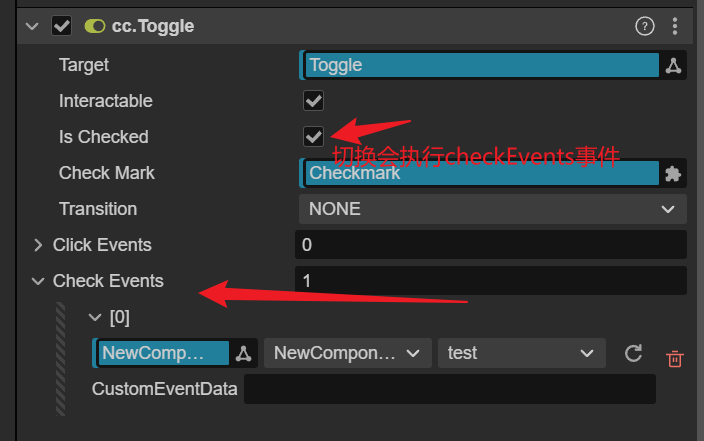Delete check event entry with trash icon
704x441 pixels.
(675, 357)
